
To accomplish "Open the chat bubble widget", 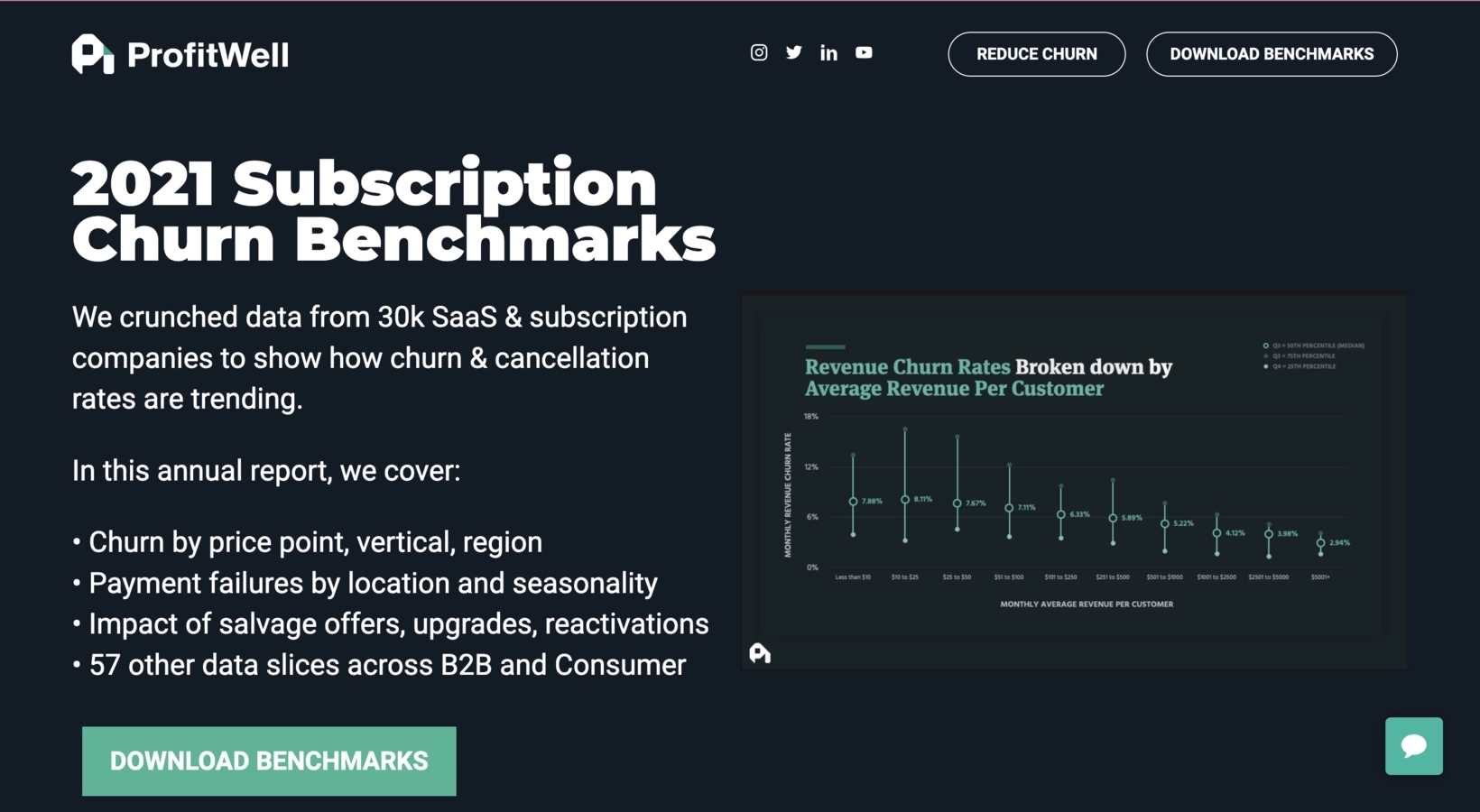I will pos(1413,746).
